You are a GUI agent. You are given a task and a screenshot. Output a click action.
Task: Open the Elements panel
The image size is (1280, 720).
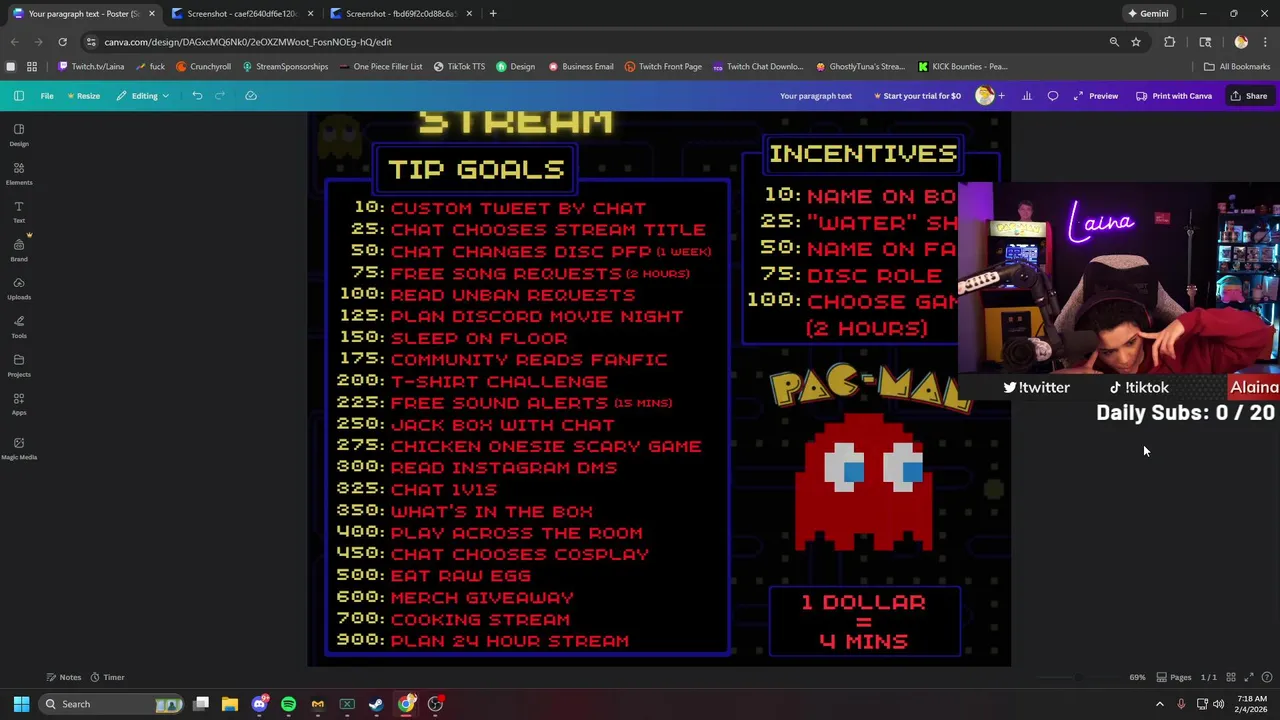[x=19, y=173]
